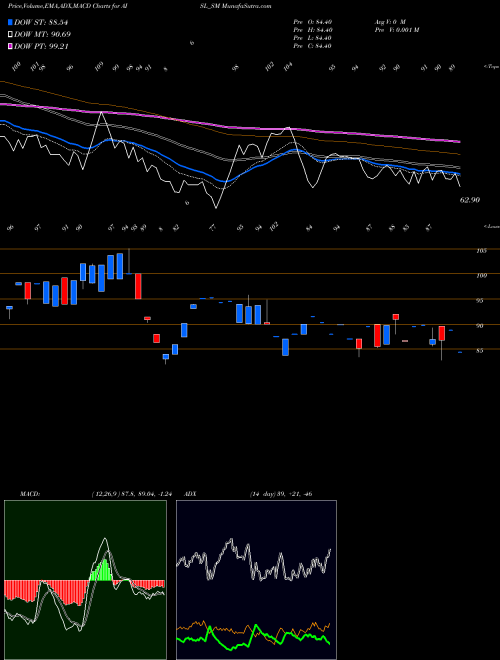
Task: Click the thick green ADX line
Action: coord(253,638)
